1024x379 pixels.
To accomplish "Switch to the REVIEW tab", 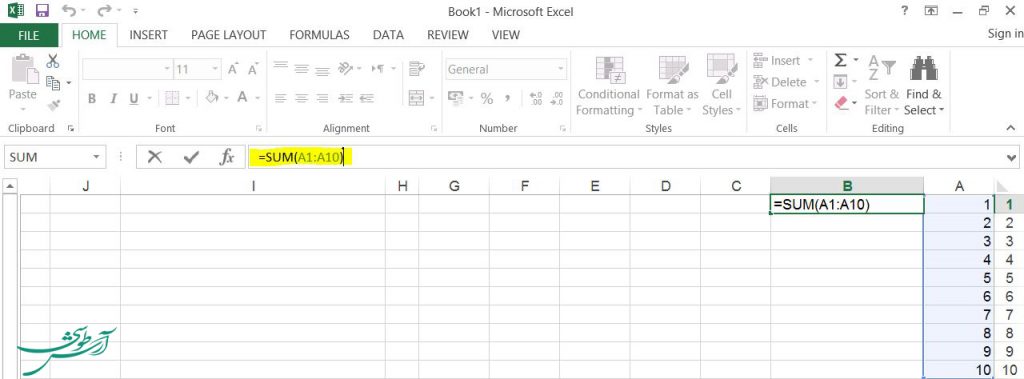I will click(447, 35).
